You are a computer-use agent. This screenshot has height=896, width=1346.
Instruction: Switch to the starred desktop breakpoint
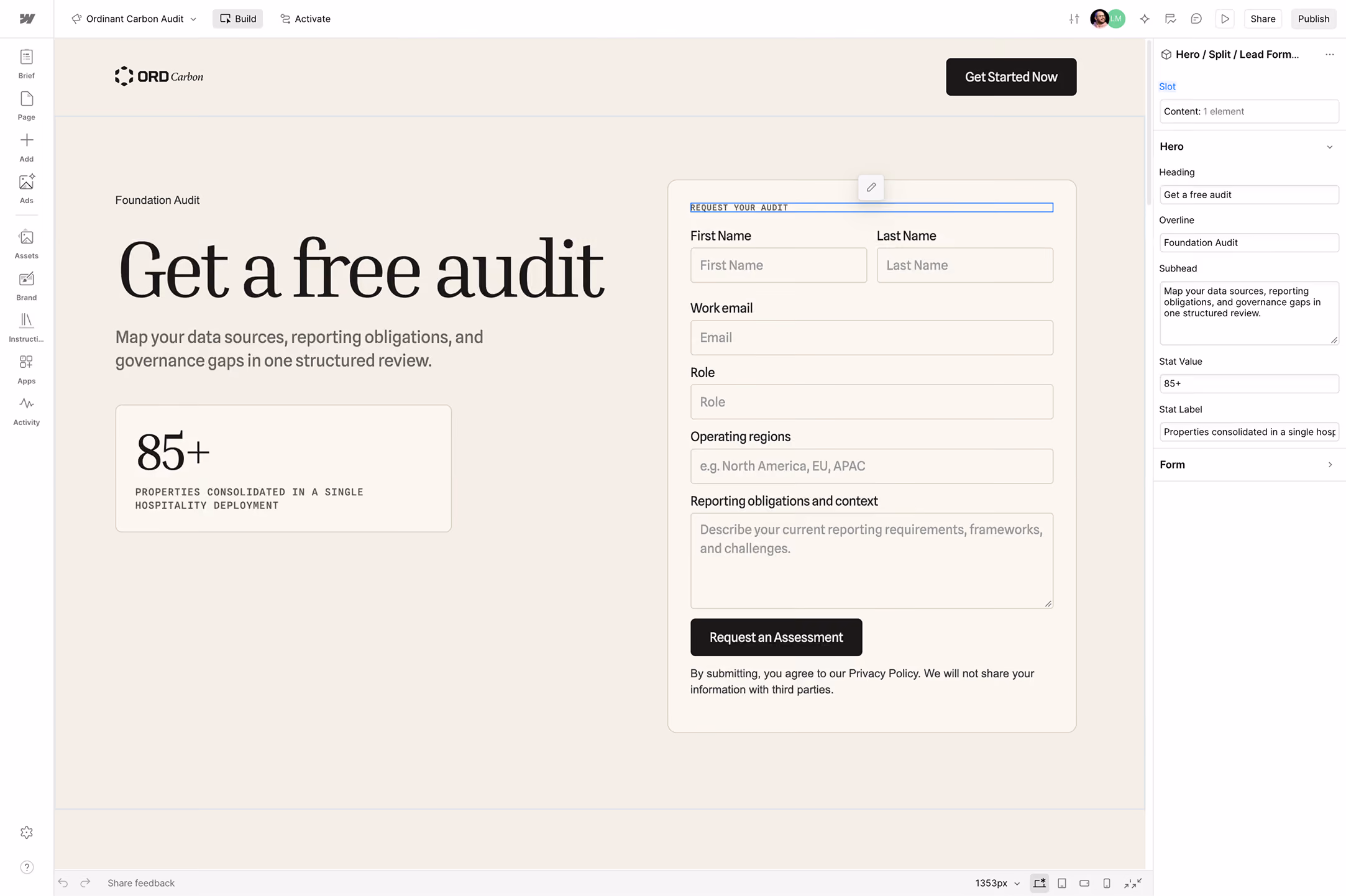(x=1039, y=883)
